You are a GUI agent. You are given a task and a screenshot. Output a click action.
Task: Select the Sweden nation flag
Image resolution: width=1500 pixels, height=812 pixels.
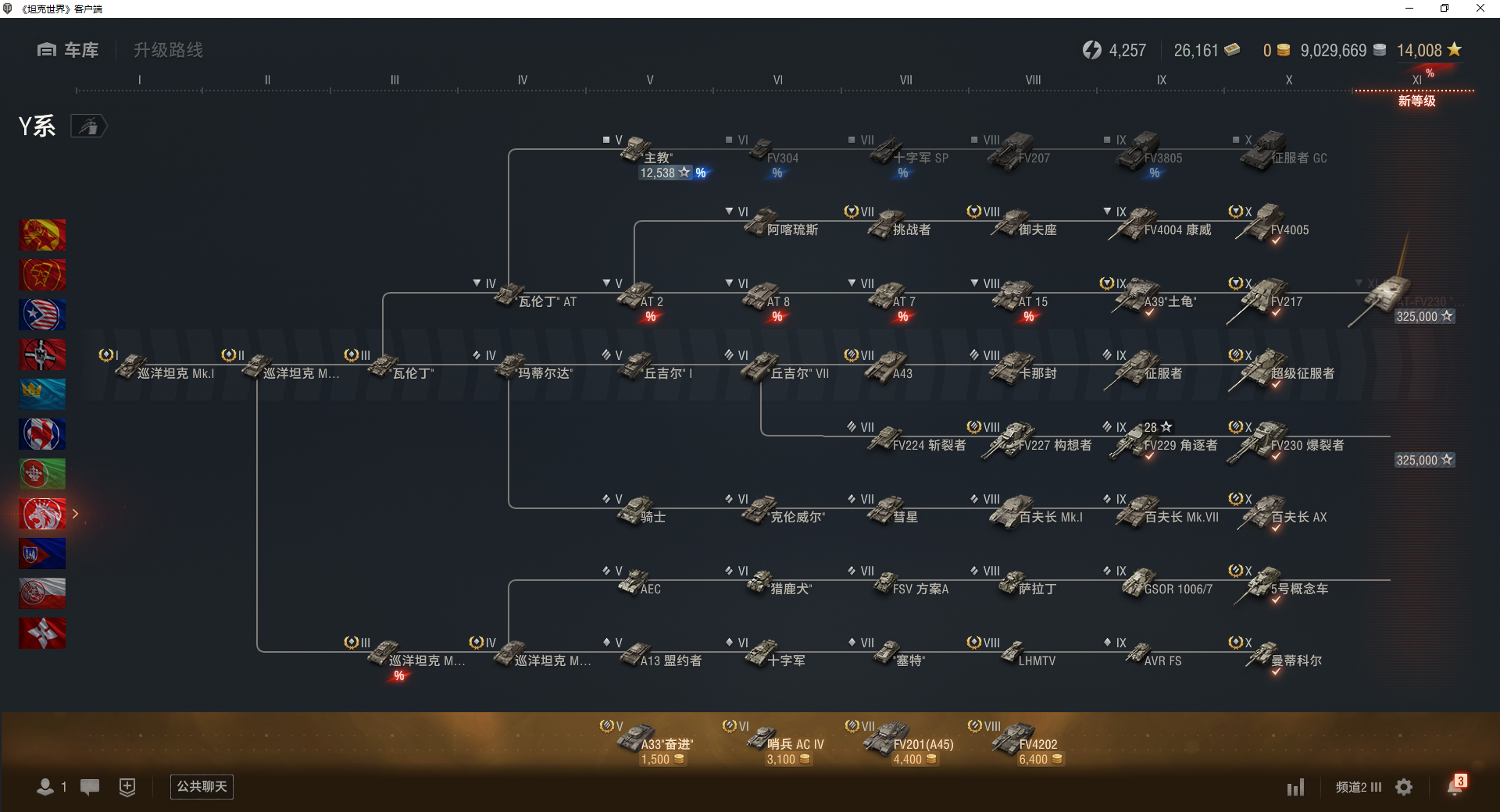tap(42, 394)
